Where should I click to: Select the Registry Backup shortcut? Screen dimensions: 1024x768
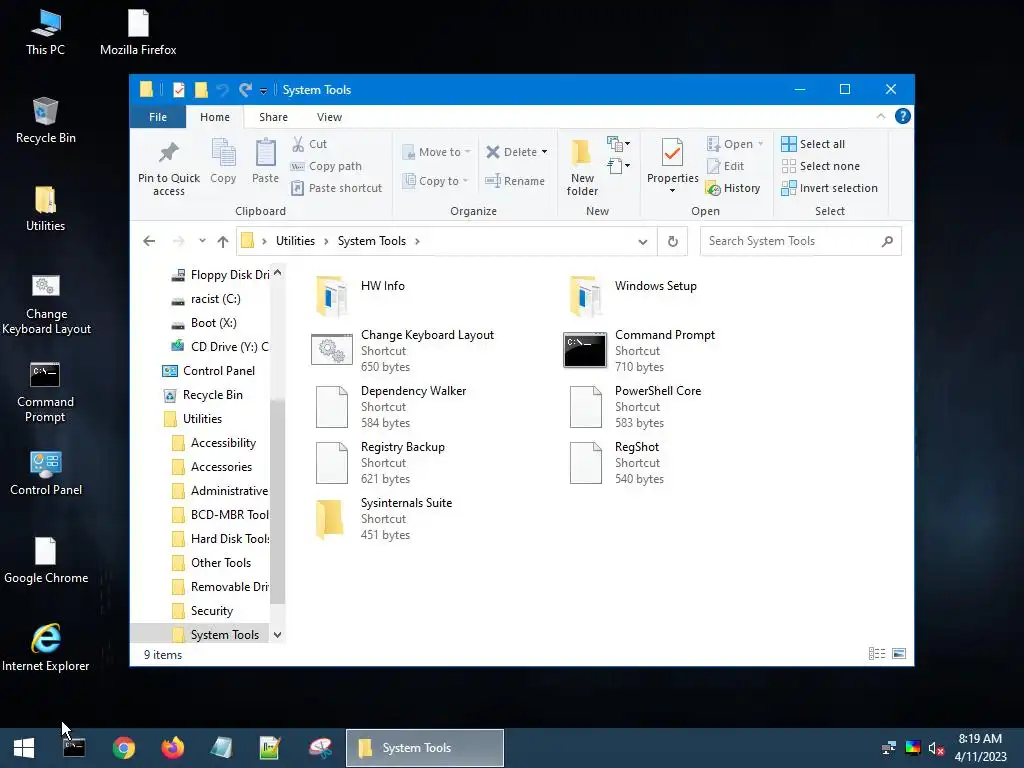click(x=380, y=462)
